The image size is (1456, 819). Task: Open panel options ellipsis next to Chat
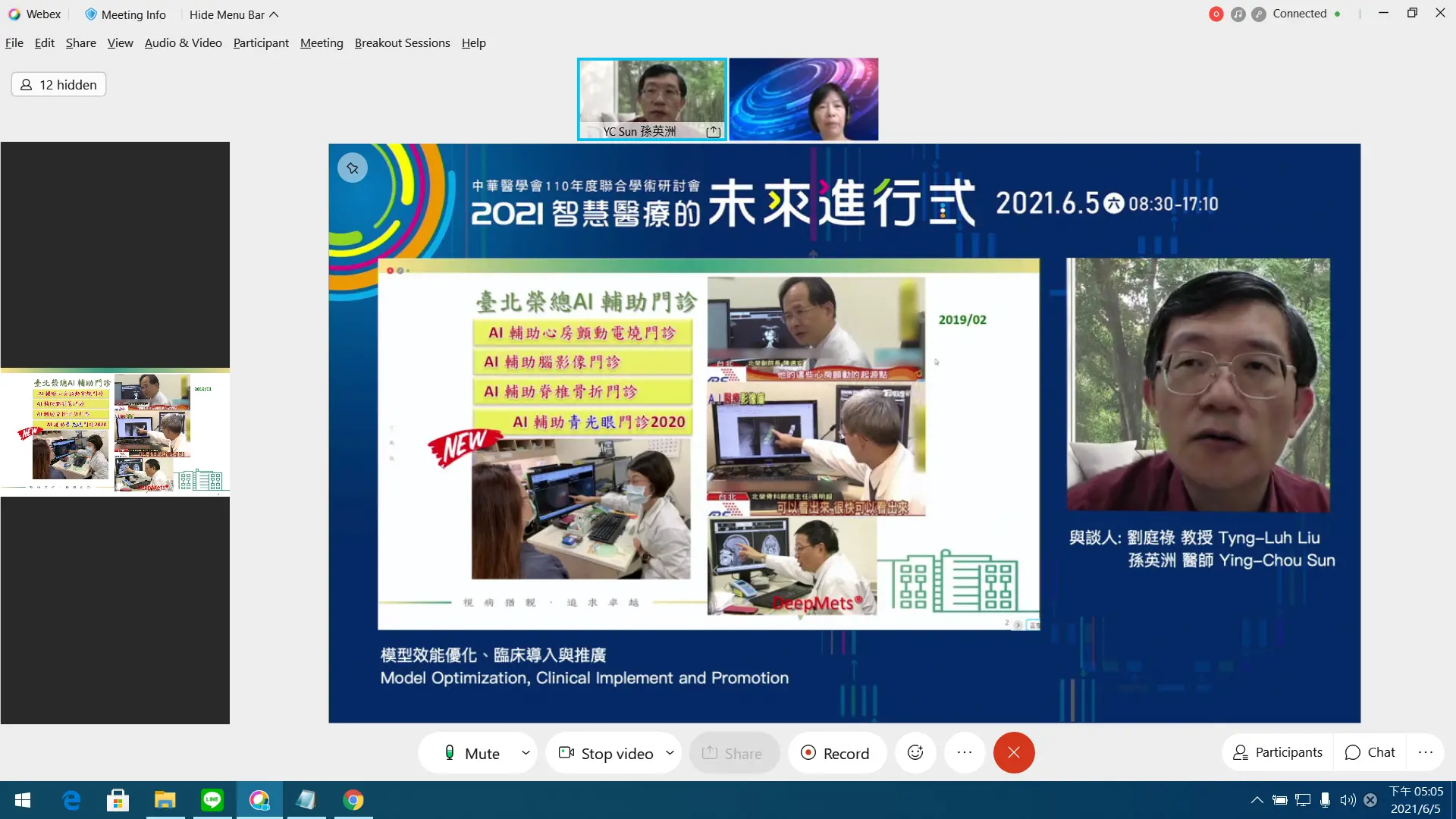(1426, 752)
